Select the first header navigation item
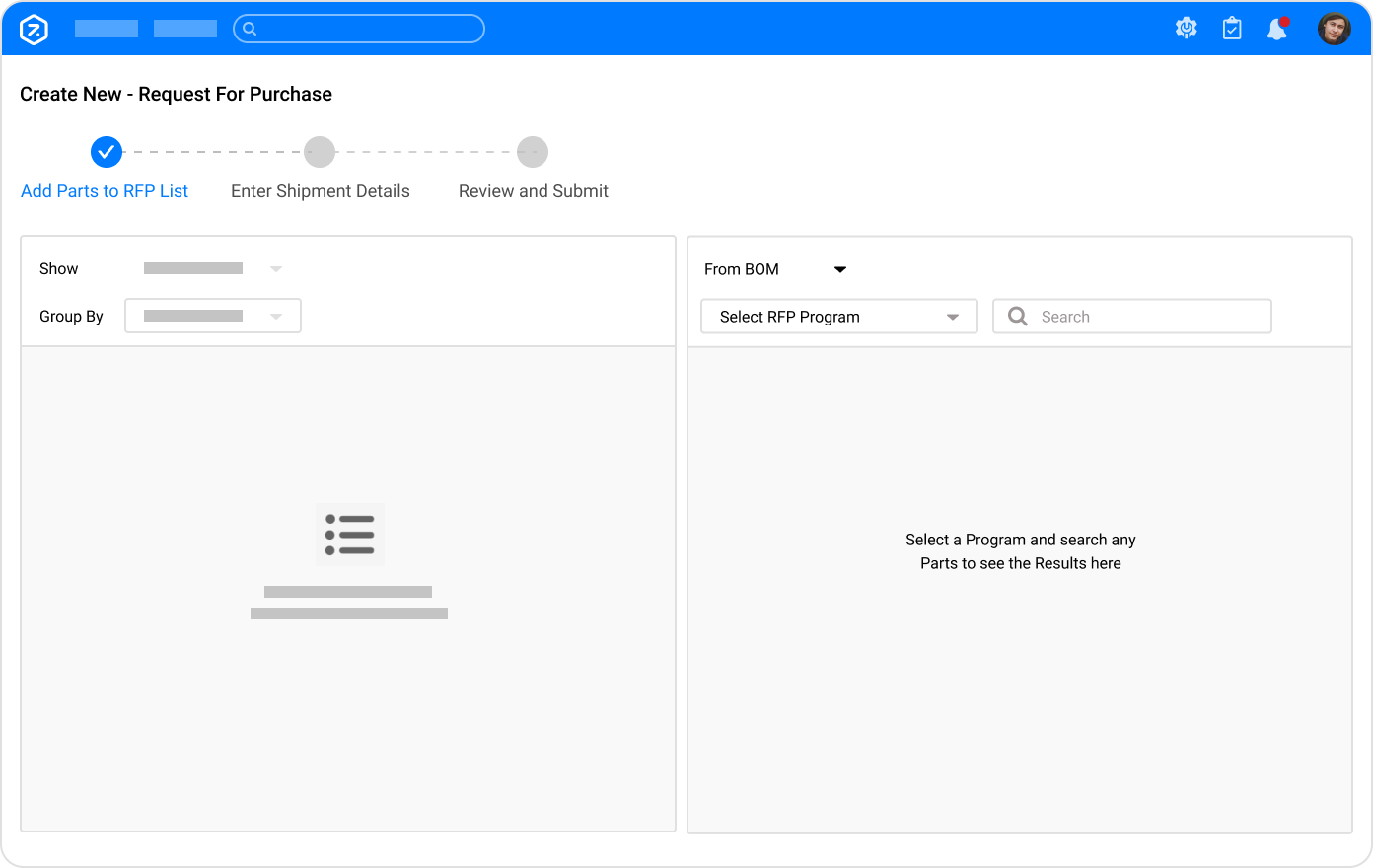This screenshot has height=868, width=1373. tap(107, 29)
